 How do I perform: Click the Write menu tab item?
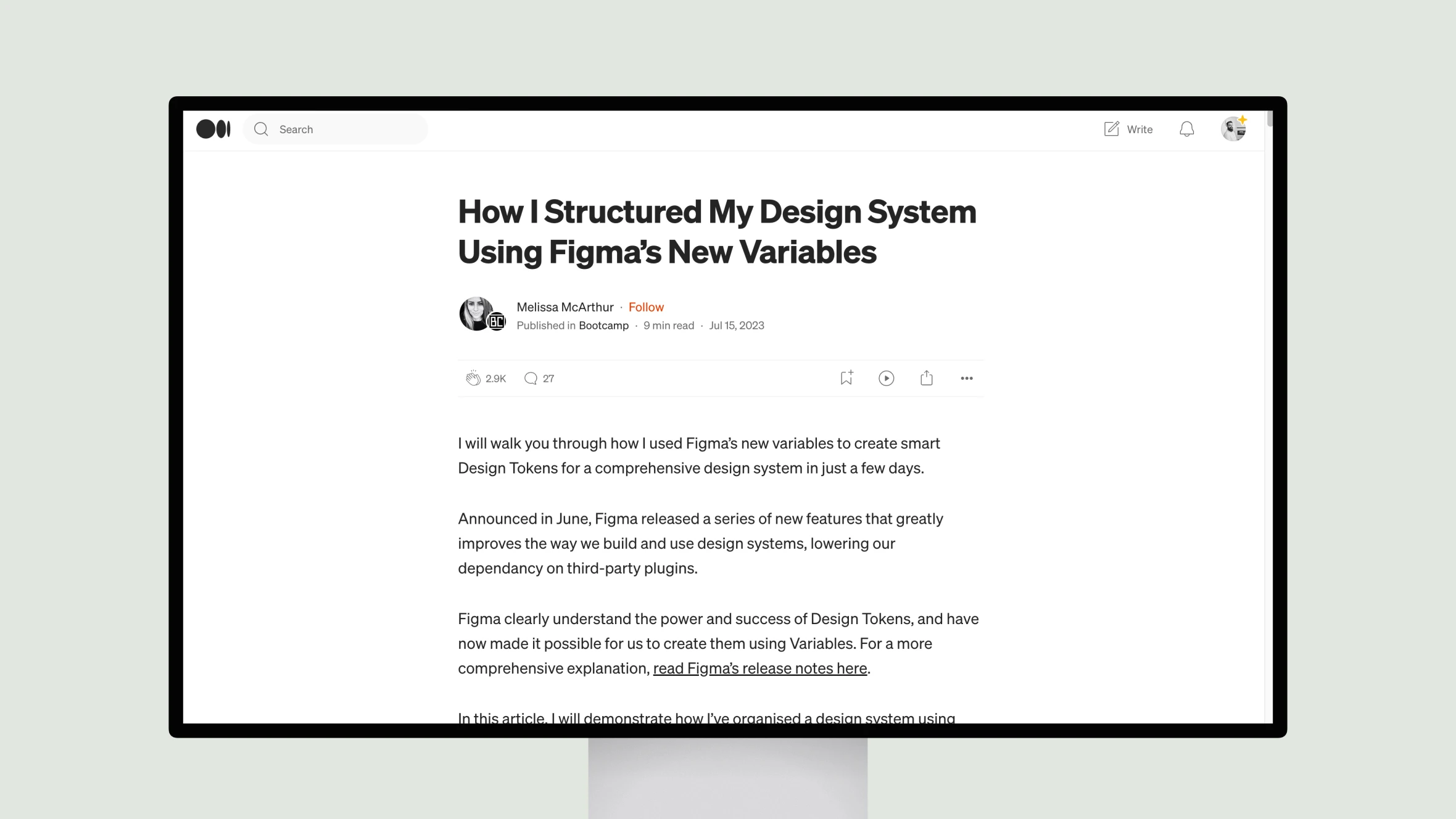(1128, 128)
